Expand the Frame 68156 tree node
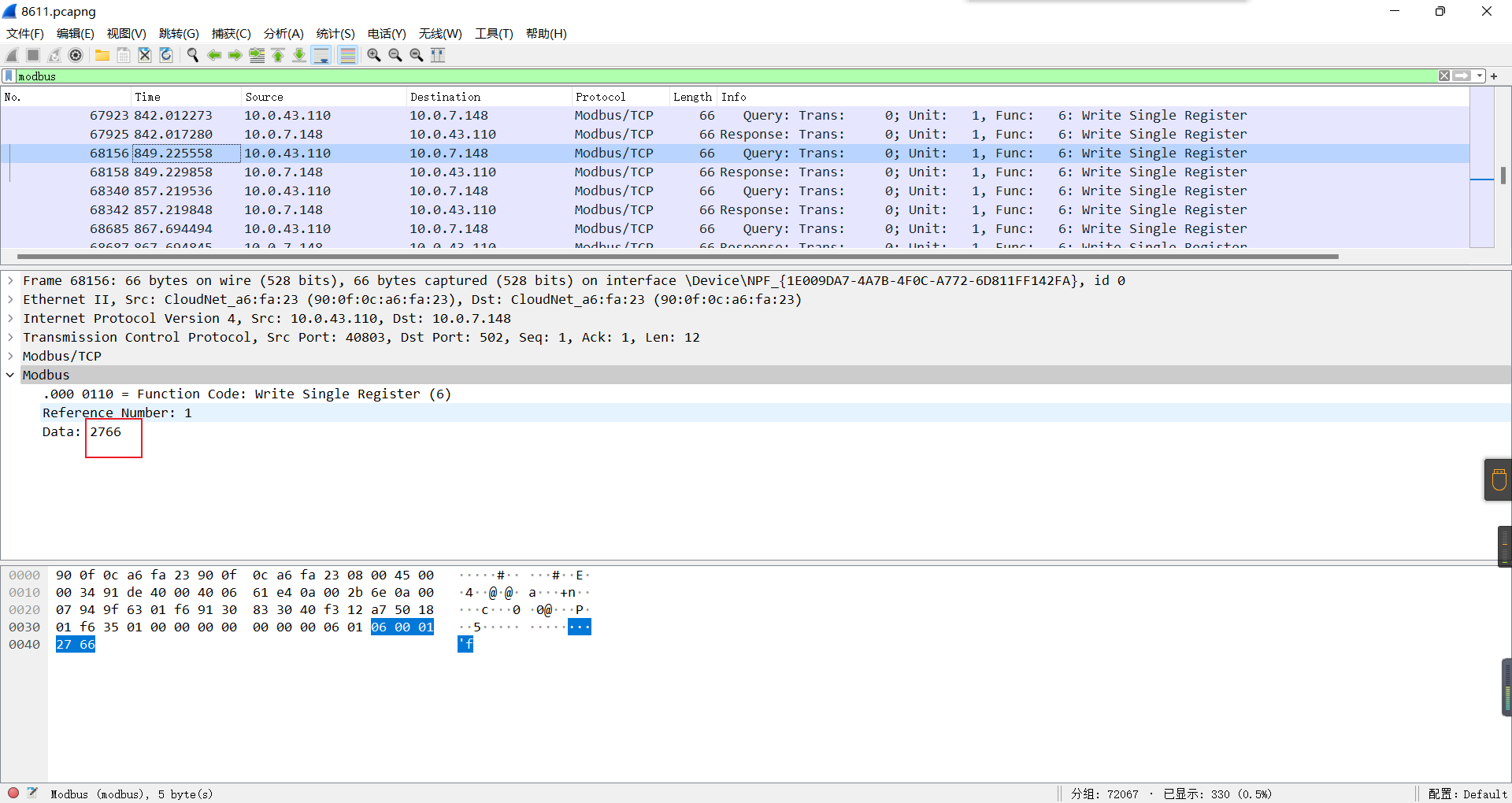Image resolution: width=1512 pixels, height=803 pixels. click(x=10, y=280)
